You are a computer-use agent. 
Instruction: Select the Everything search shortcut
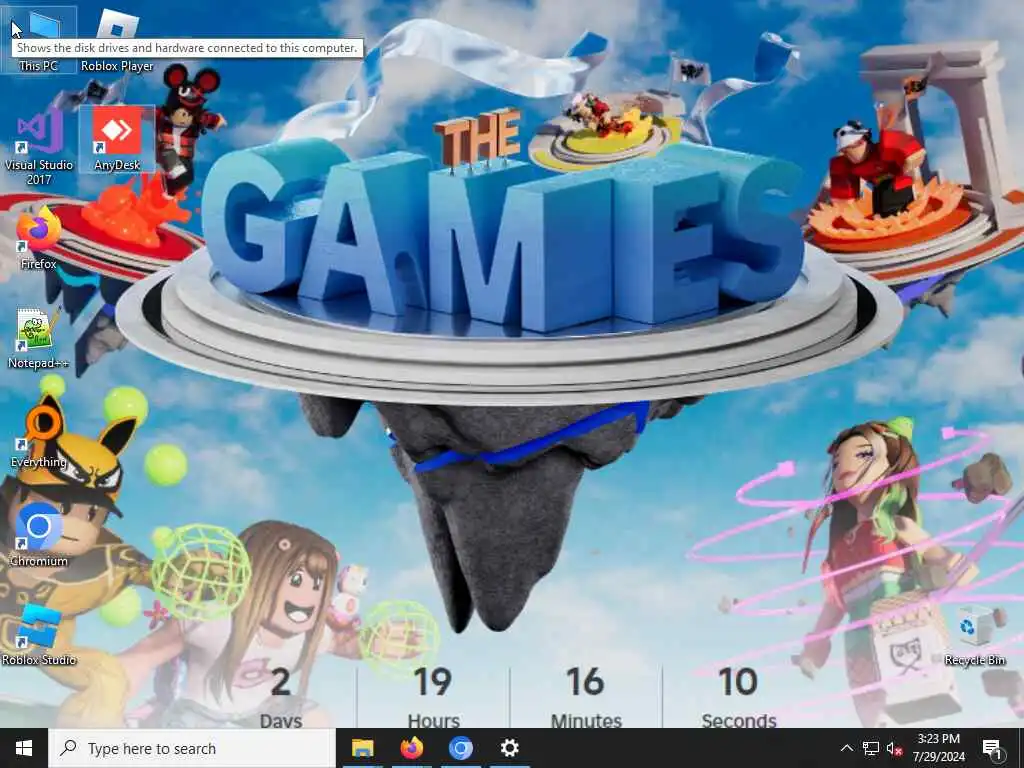[39, 437]
